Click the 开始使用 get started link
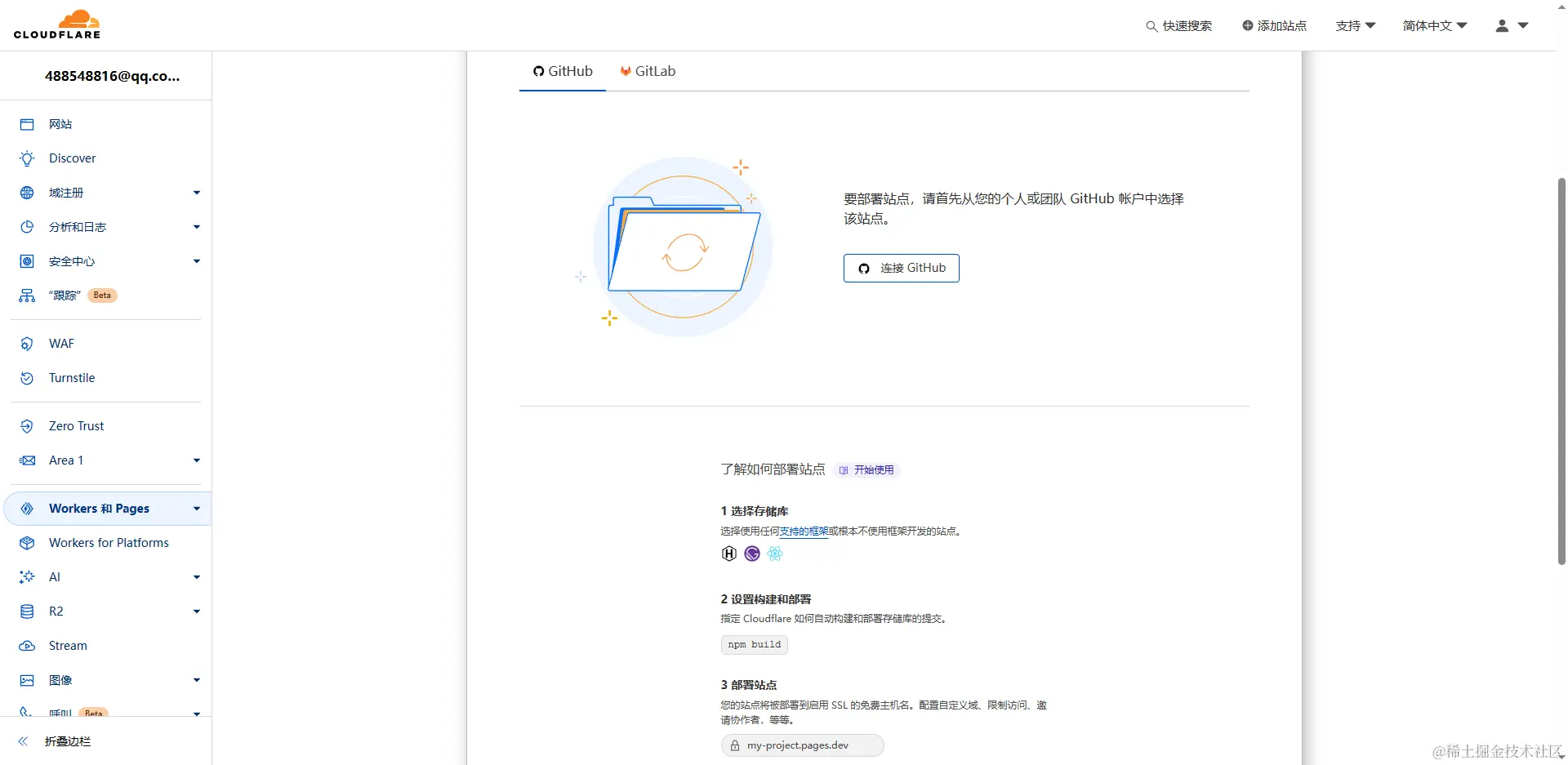Image resolution: width=1568 pixels, height=765 pixels. click(867, 470)
